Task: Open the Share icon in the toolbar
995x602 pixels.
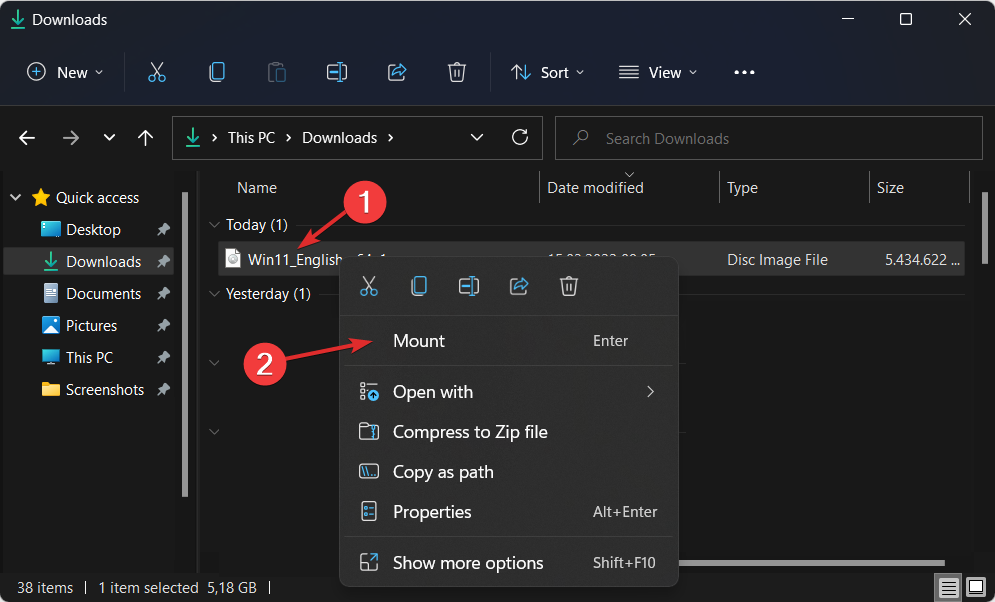Action: coord(397,72)
